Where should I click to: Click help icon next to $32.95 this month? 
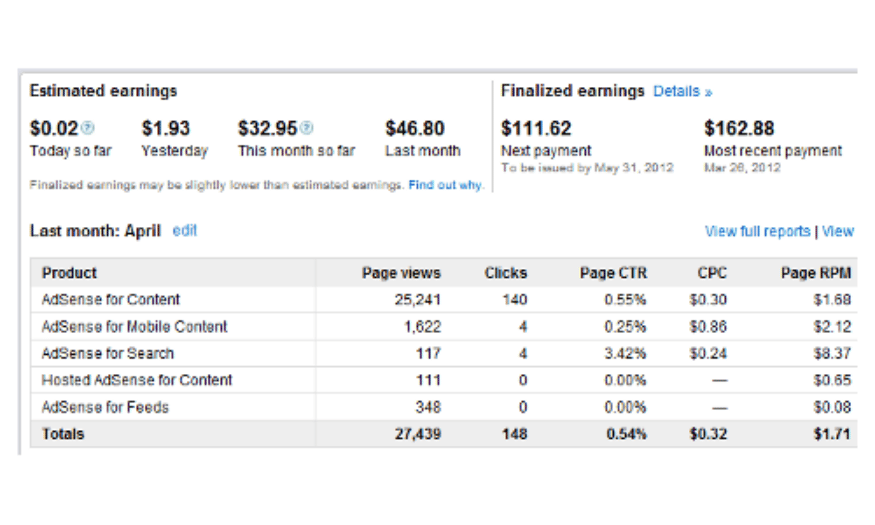(x=306, y=128)
